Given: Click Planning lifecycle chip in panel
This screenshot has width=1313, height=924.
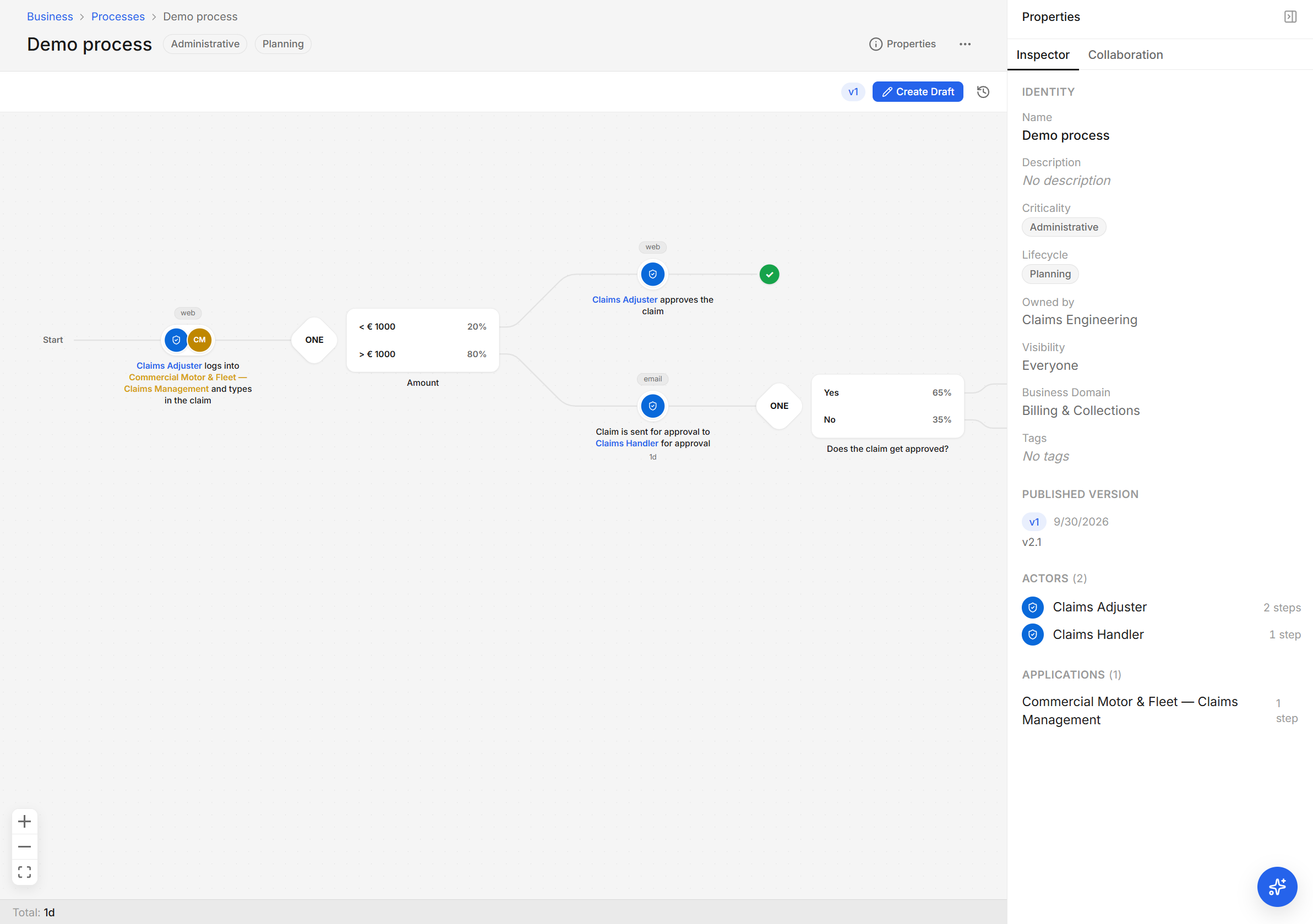Looking at the screenshot, I should click(1050, 274).
